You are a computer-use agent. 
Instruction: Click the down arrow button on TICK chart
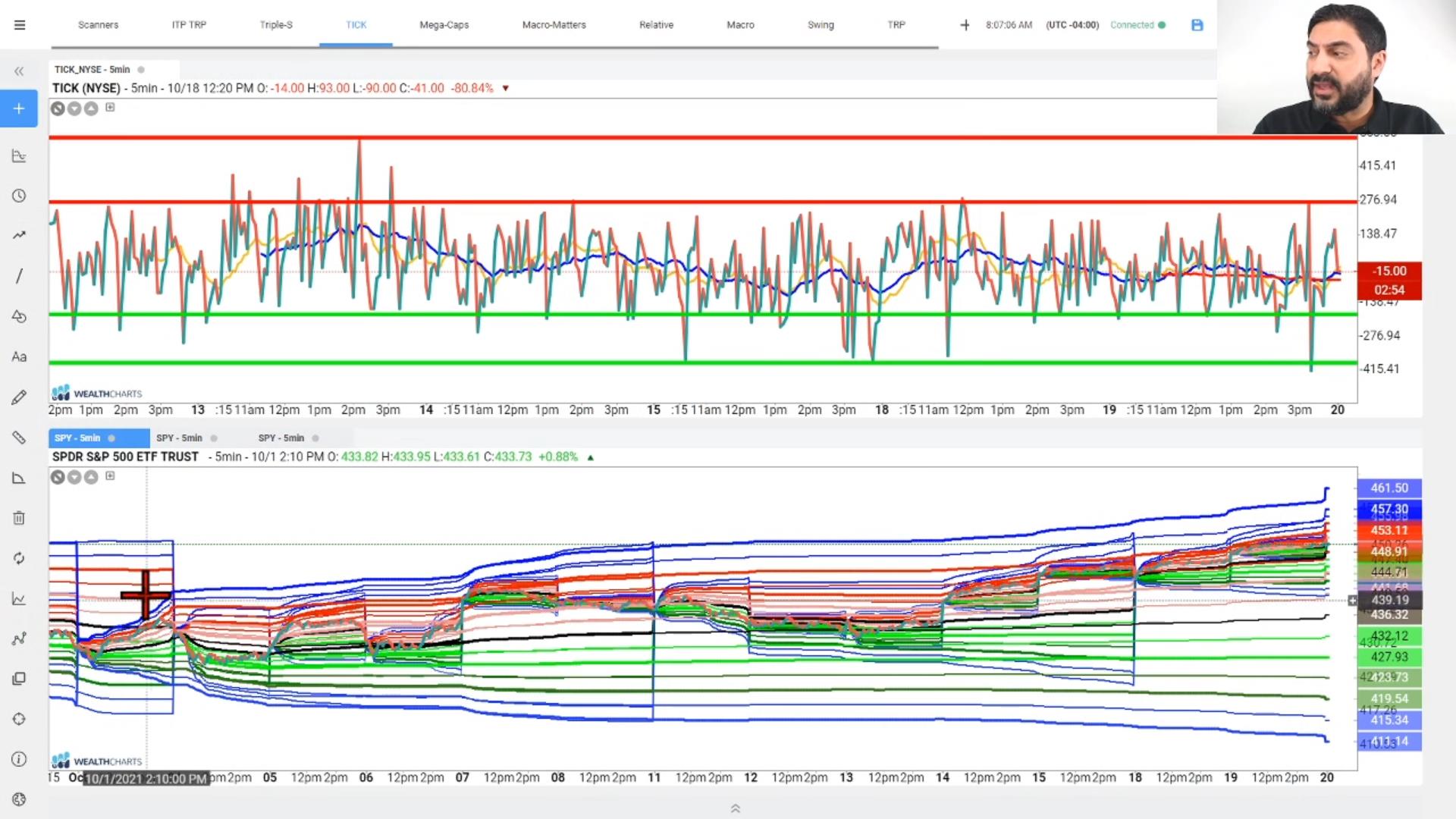[x=74, y=108]
